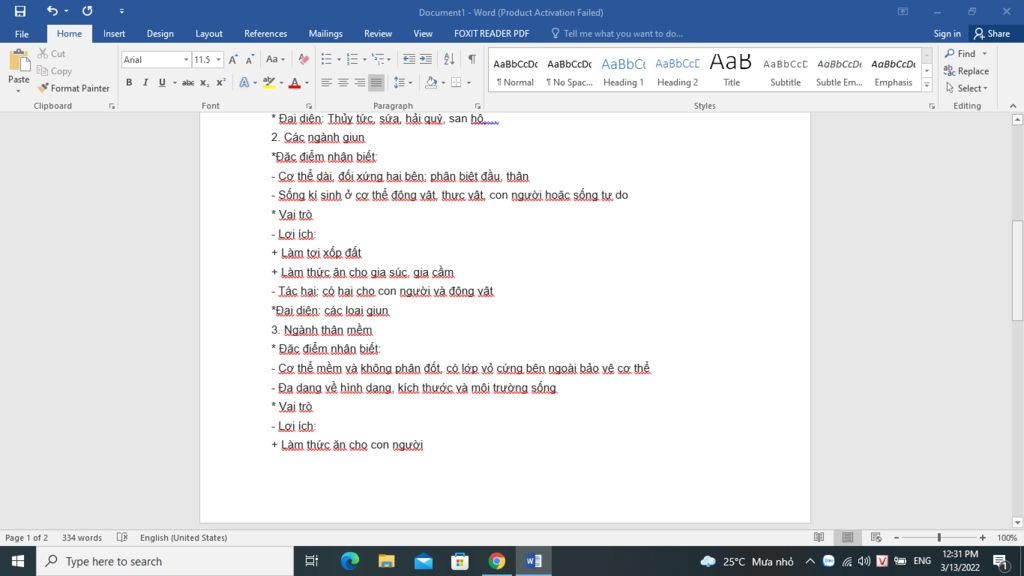Increase the paragraph indent
The height and width of the screenshot is (576, 1024).
tap(426, 59)
